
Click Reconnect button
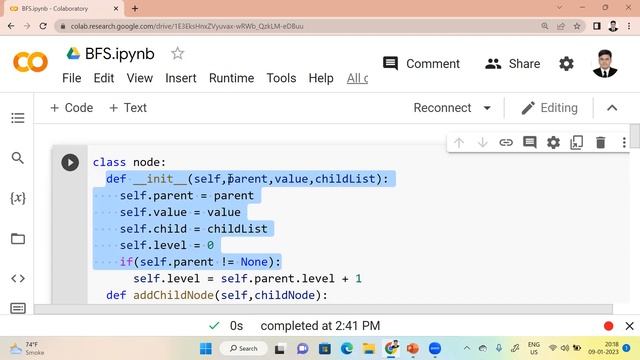[x=442, y=108]
